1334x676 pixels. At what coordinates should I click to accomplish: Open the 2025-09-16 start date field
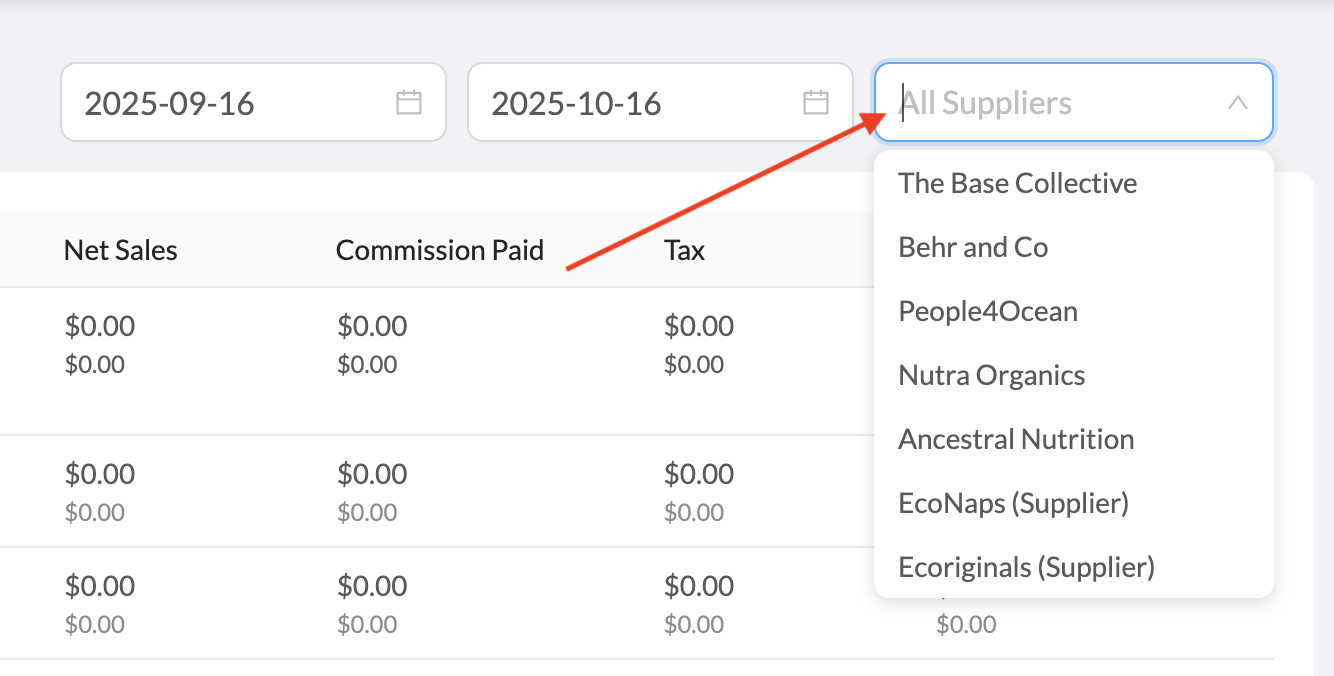(230, 102)
